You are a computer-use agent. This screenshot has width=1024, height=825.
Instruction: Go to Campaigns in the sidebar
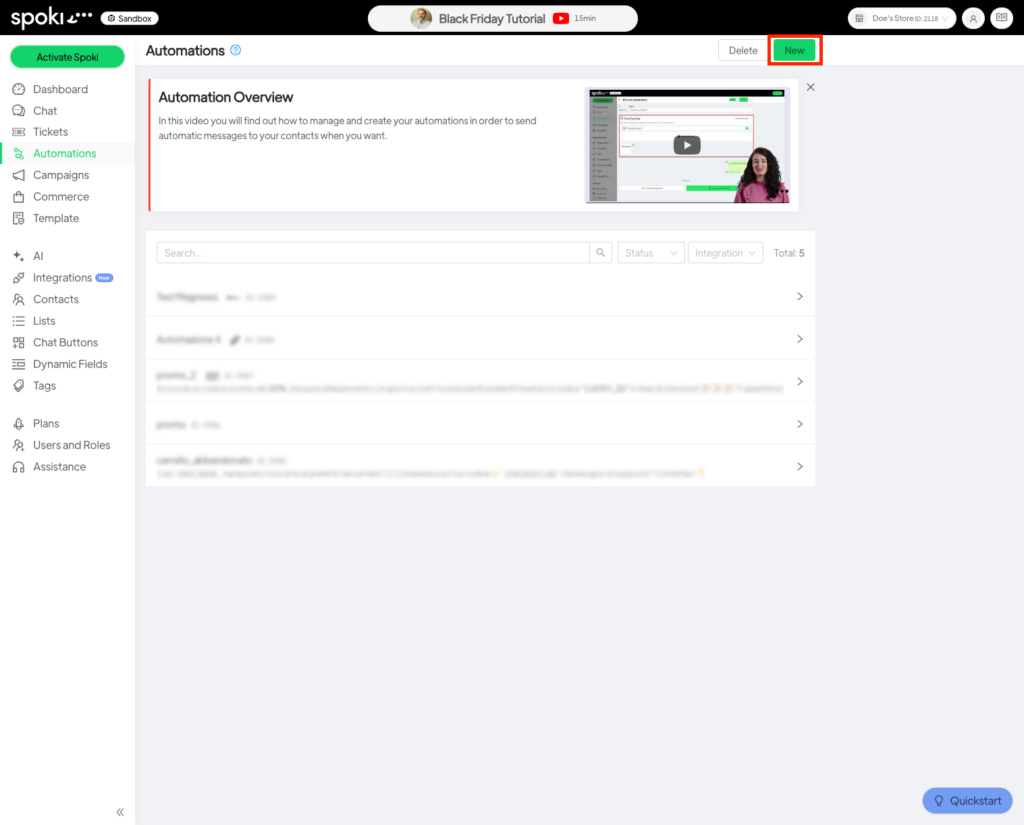(60, 175)
